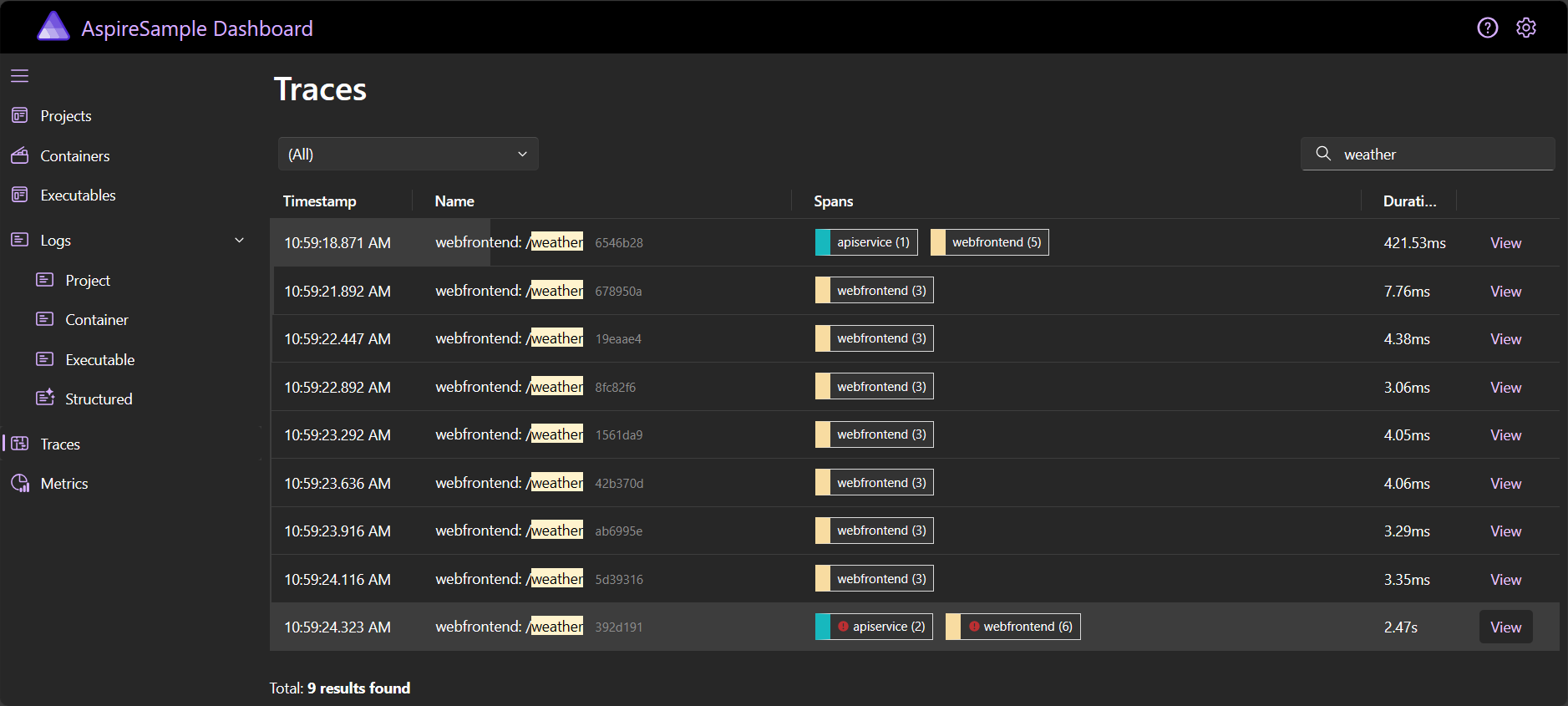Viewport: 1568px width, 706px height.
Task: Open Container logs page
Action: point(97,319)
